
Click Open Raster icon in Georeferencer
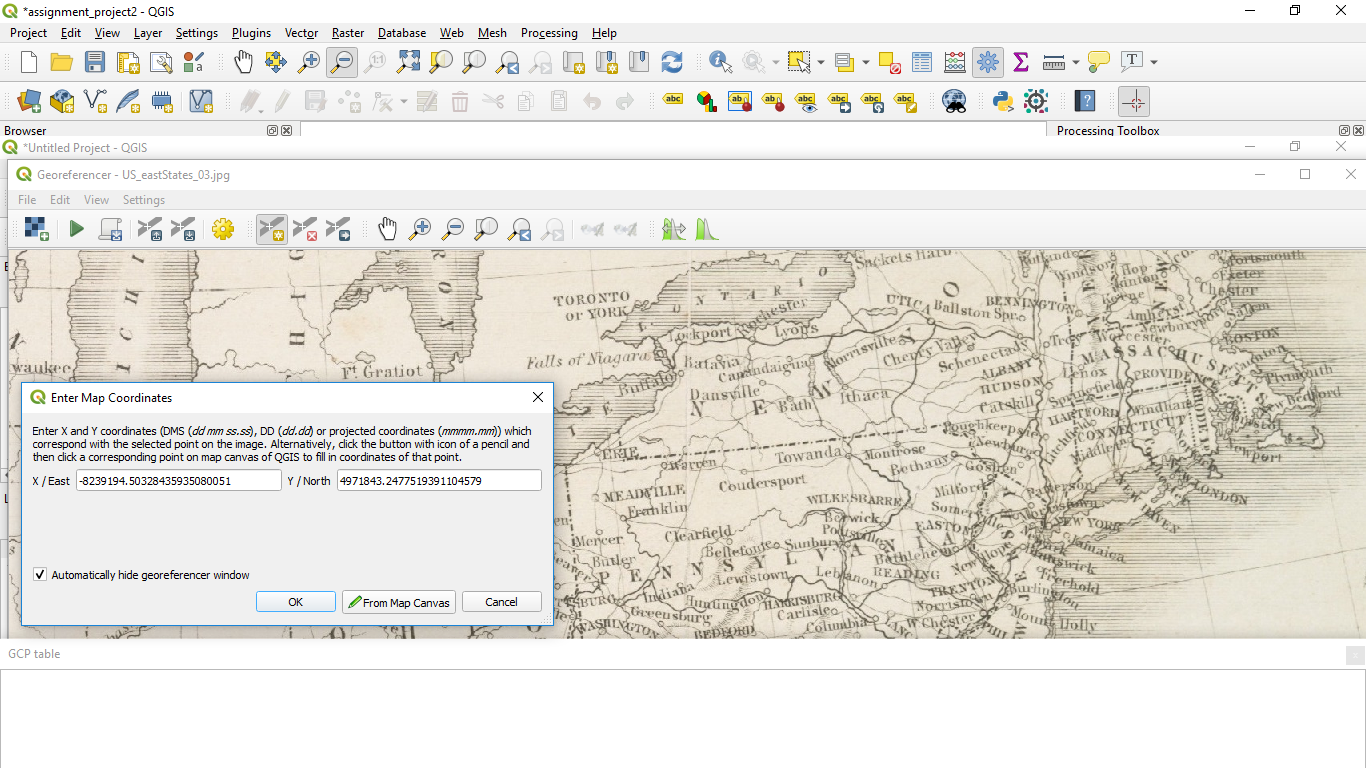coord(37,229)
